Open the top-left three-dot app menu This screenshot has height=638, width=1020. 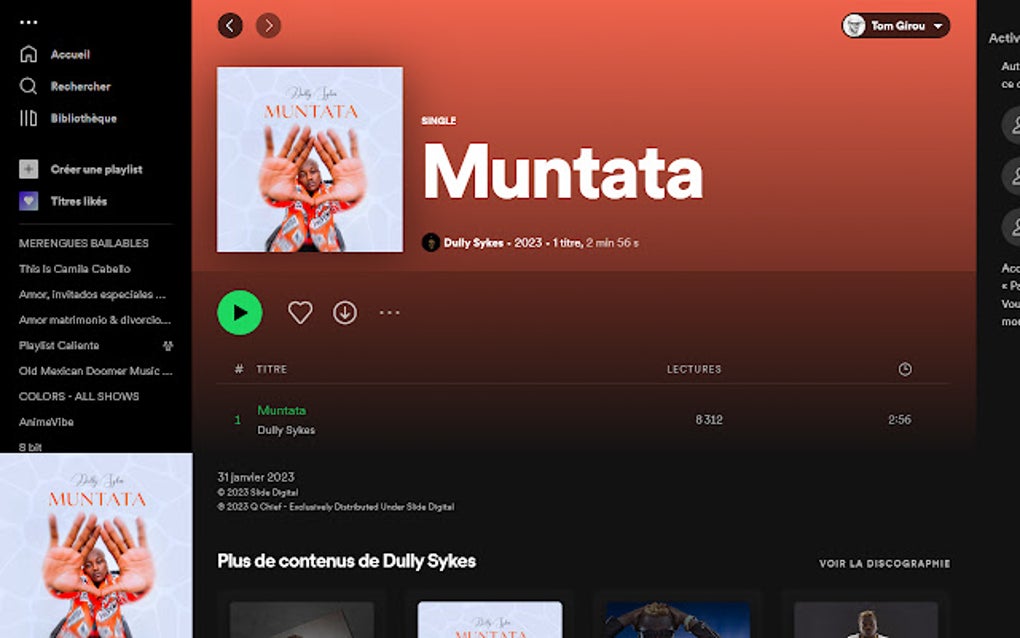tap(29, 22)
